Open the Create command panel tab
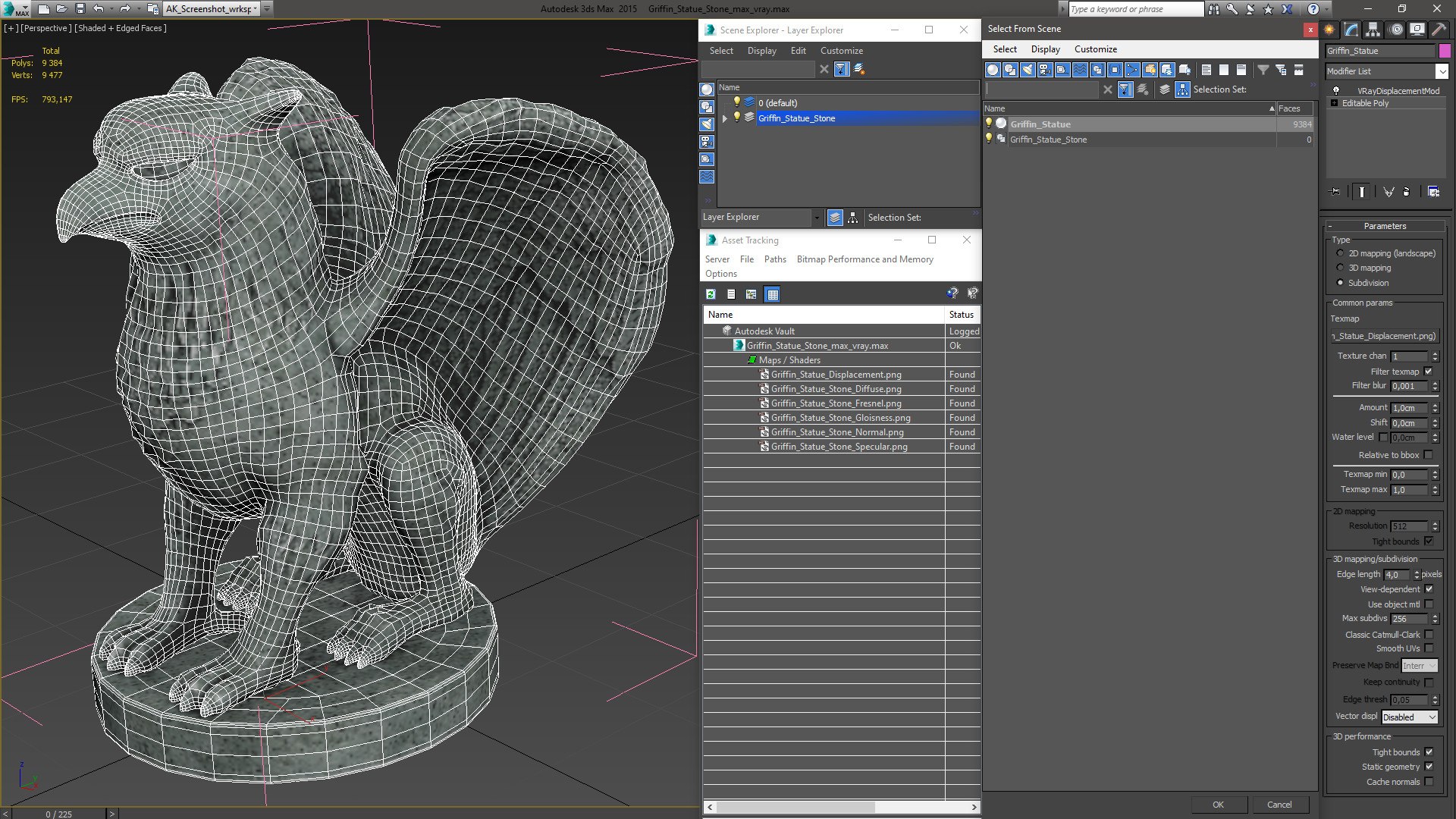This screenshot has width=1456, height=819. pos(1329,30)
